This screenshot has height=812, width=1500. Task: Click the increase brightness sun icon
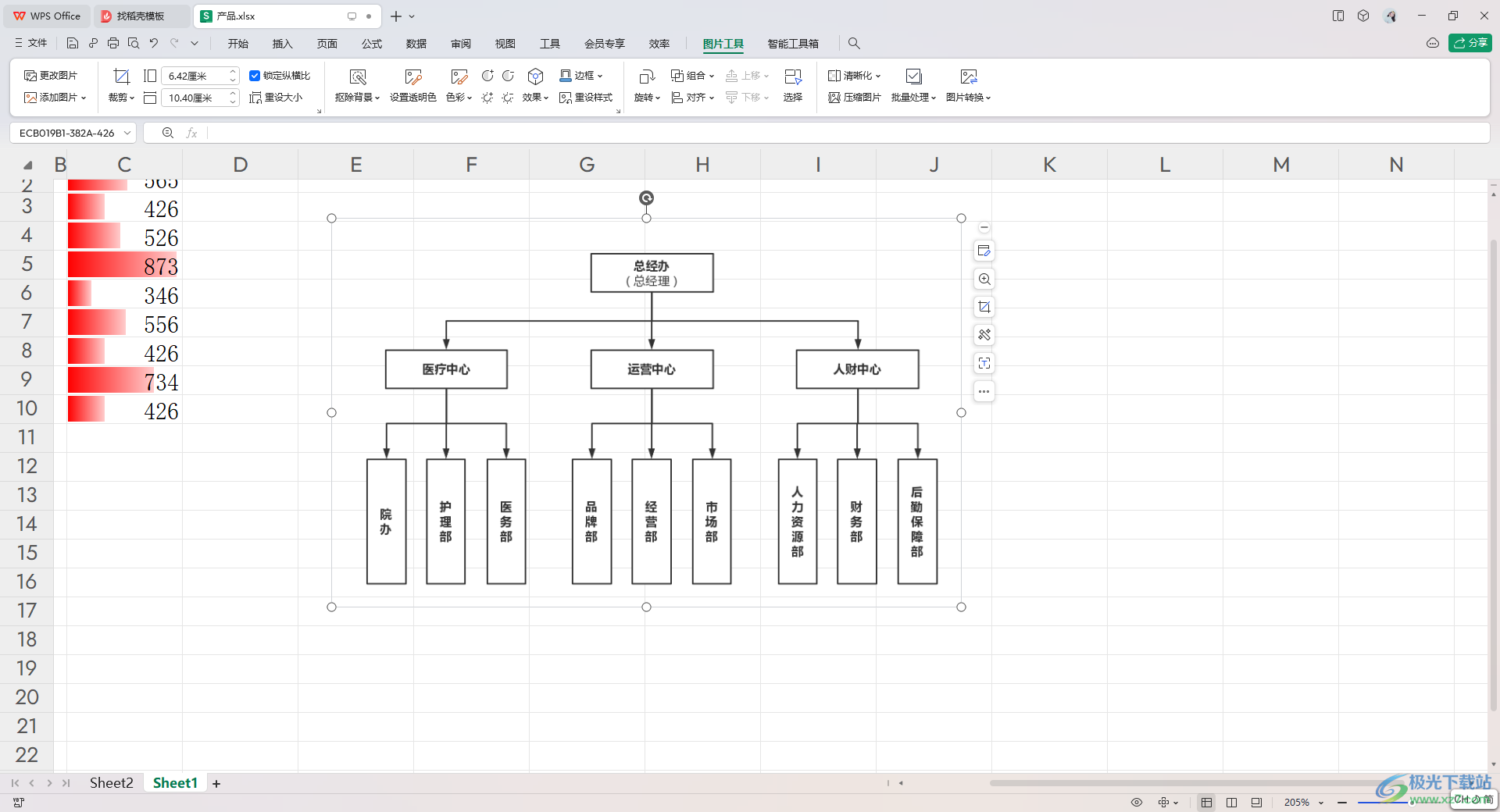pyautogui.click(x=487, y=98)
